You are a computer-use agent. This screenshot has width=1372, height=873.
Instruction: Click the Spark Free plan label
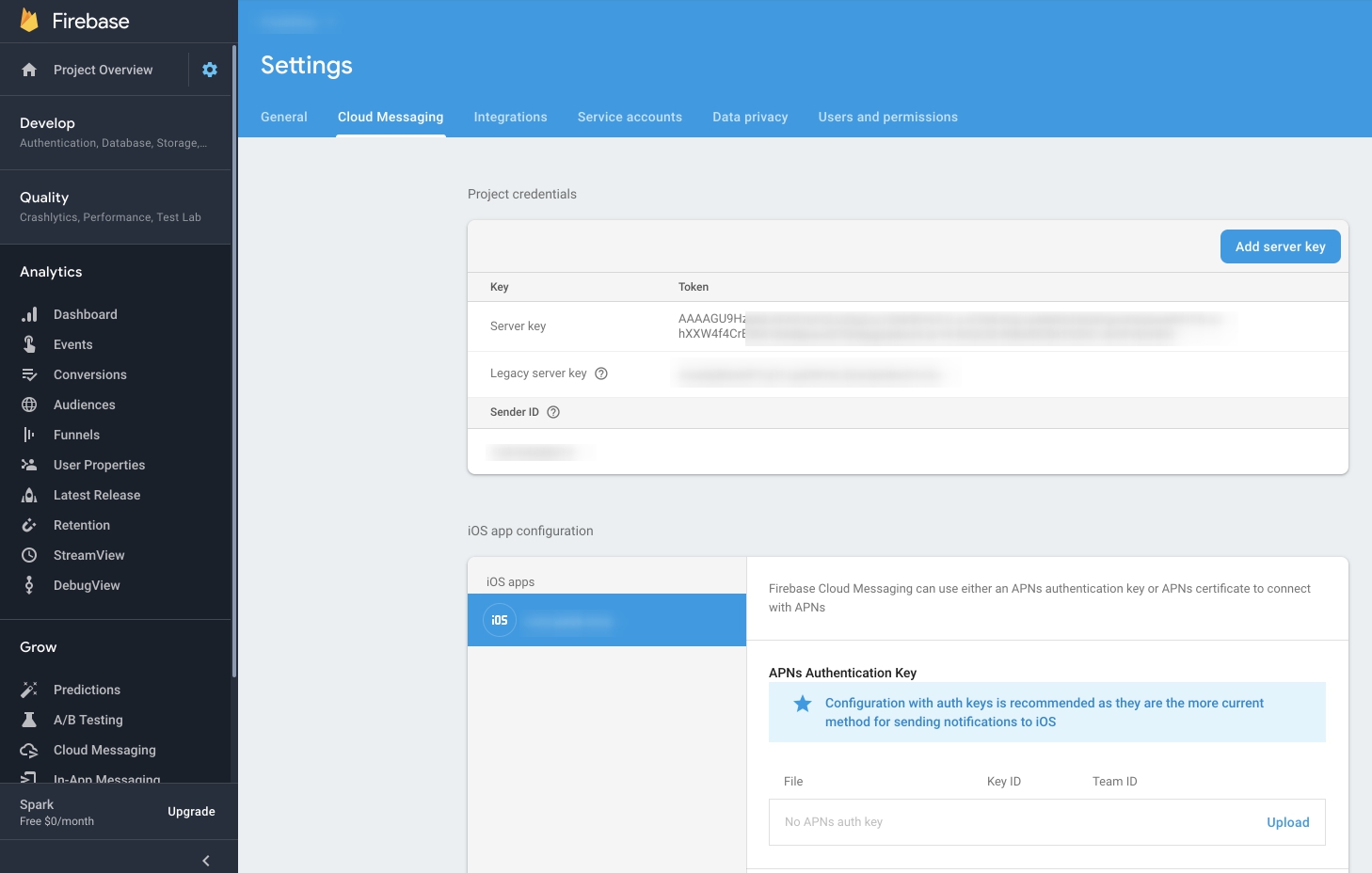click(x=56, y=812)
